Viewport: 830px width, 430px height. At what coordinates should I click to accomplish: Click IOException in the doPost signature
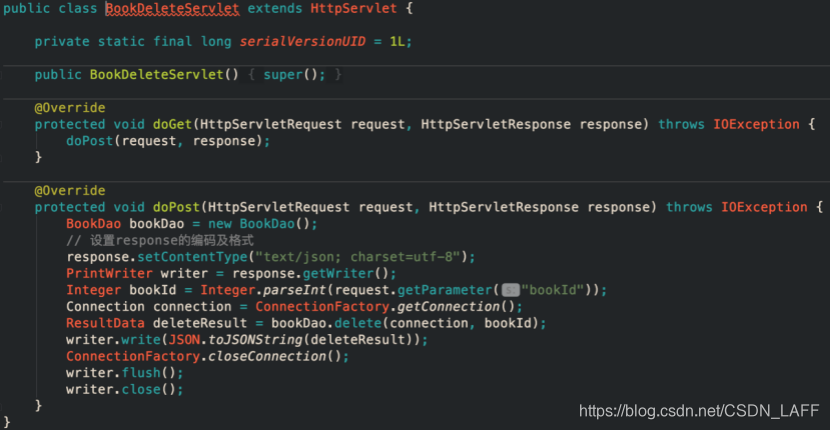(x=764, y=207)
